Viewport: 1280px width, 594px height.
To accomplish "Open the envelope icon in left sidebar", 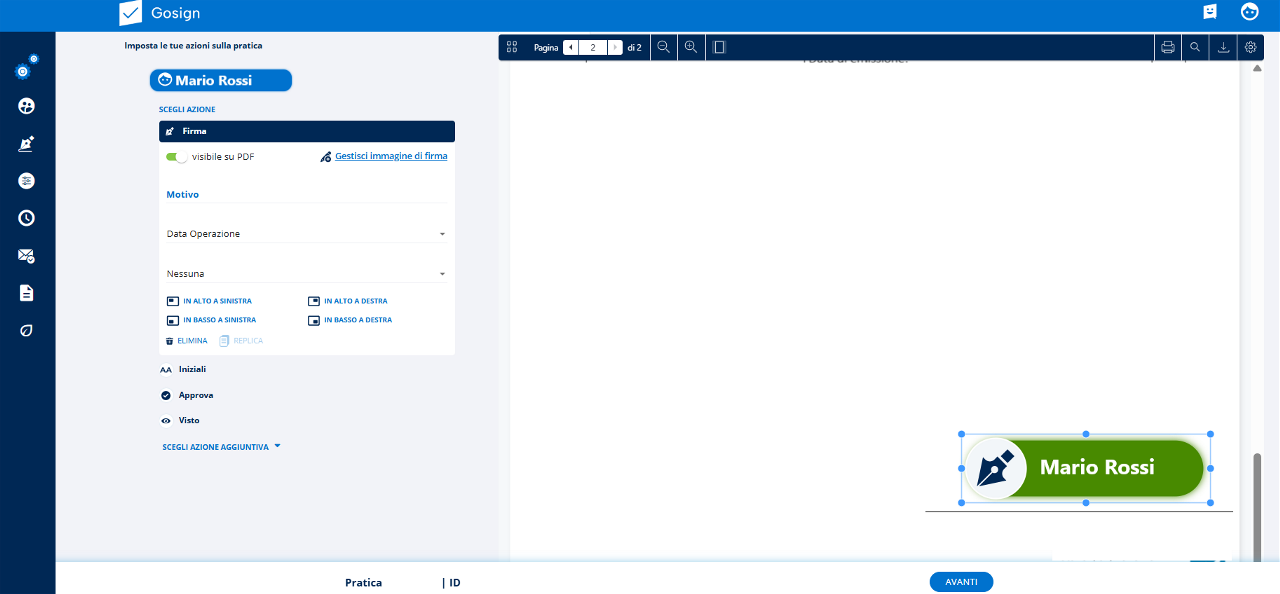I will coord(27,256).
